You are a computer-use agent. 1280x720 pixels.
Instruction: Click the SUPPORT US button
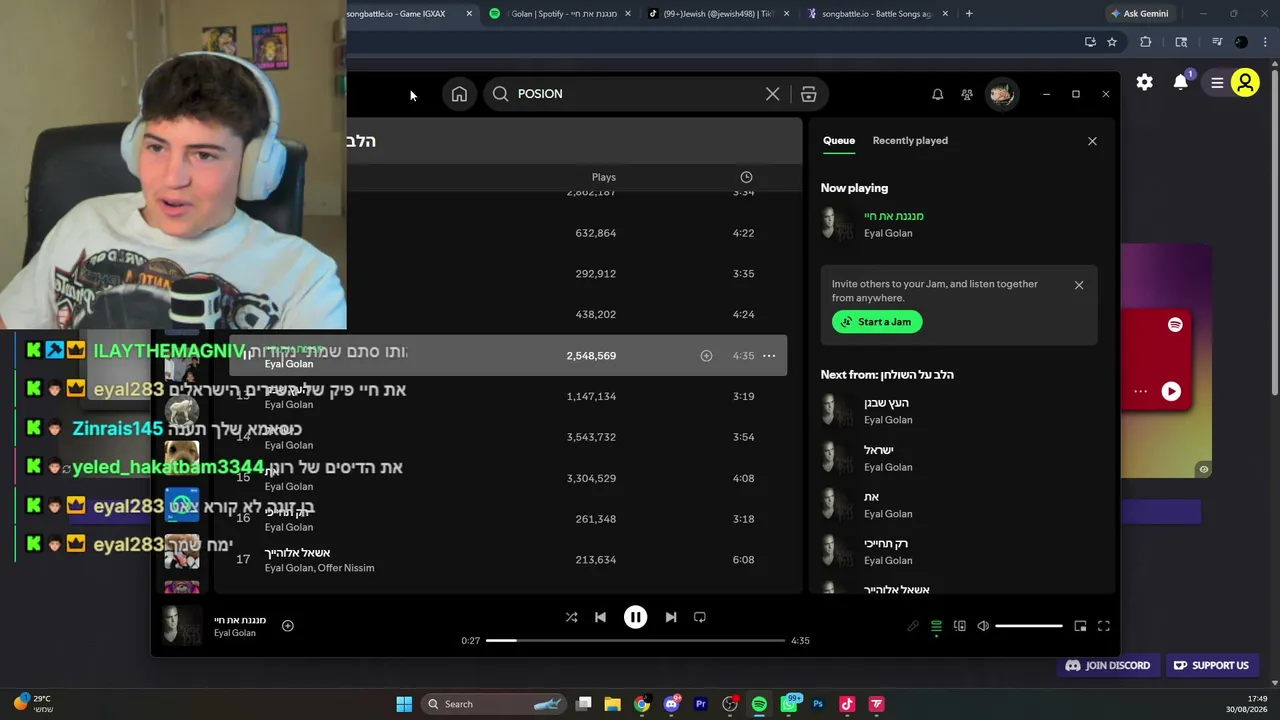pyautogui.click(x=1211, y=665)
